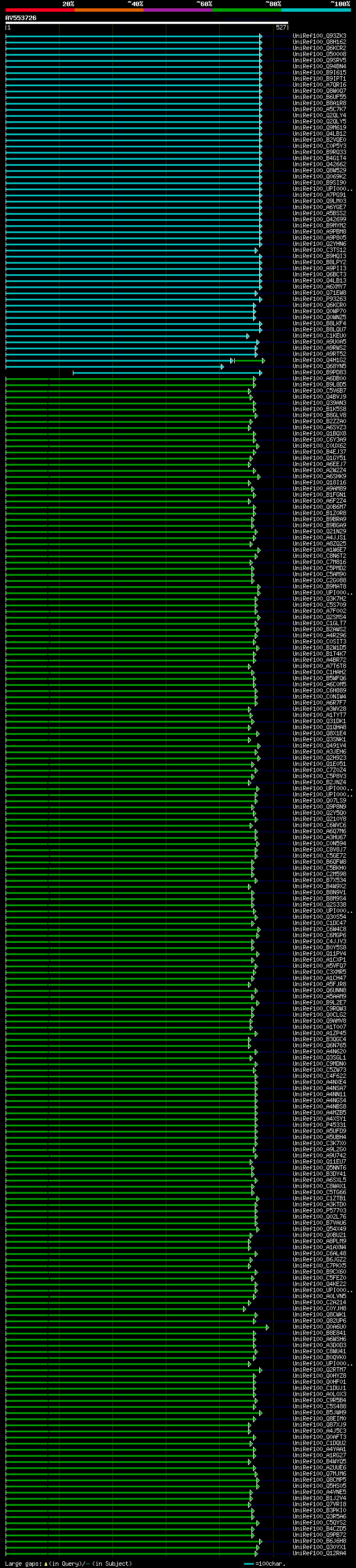This screenshot has height=1568, width=356.
Task: Click label UniRef100_P93263
Action: click(319, 299)
